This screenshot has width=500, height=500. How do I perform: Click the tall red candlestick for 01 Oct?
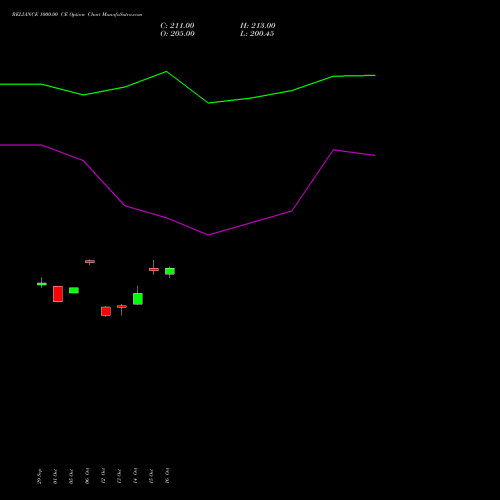coord(58,294)
